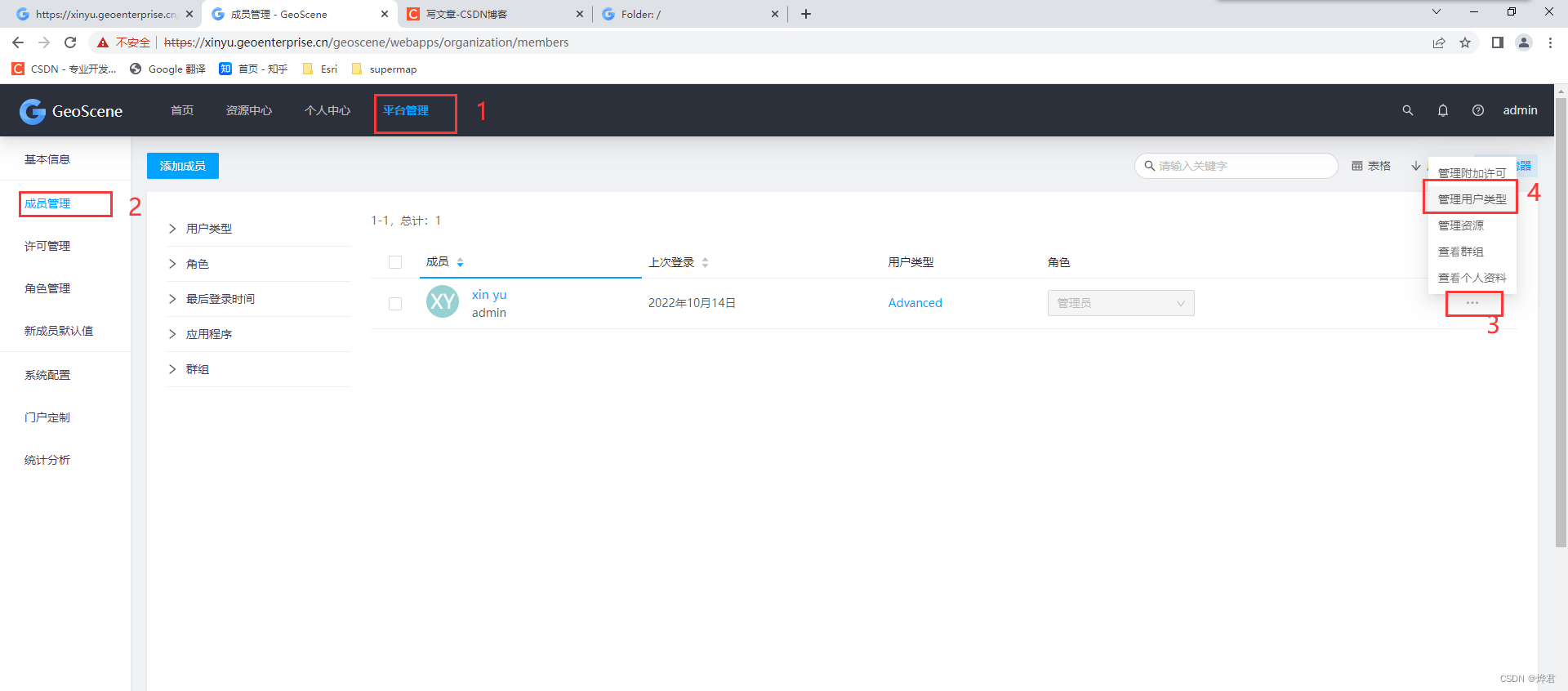
Task: Bookmark this page with the star icon
Action: pyautogui.click(x=1465, y=42)
